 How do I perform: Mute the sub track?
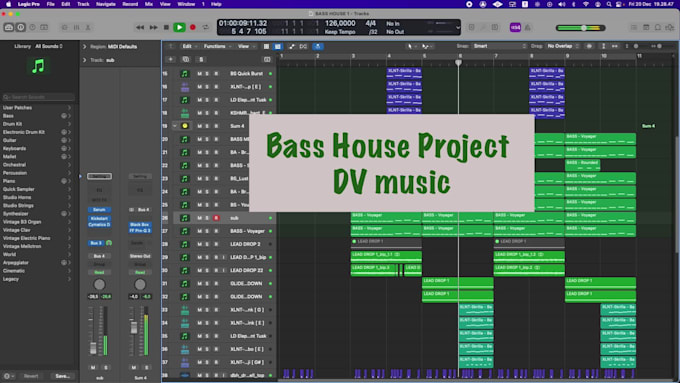(199, 218)
